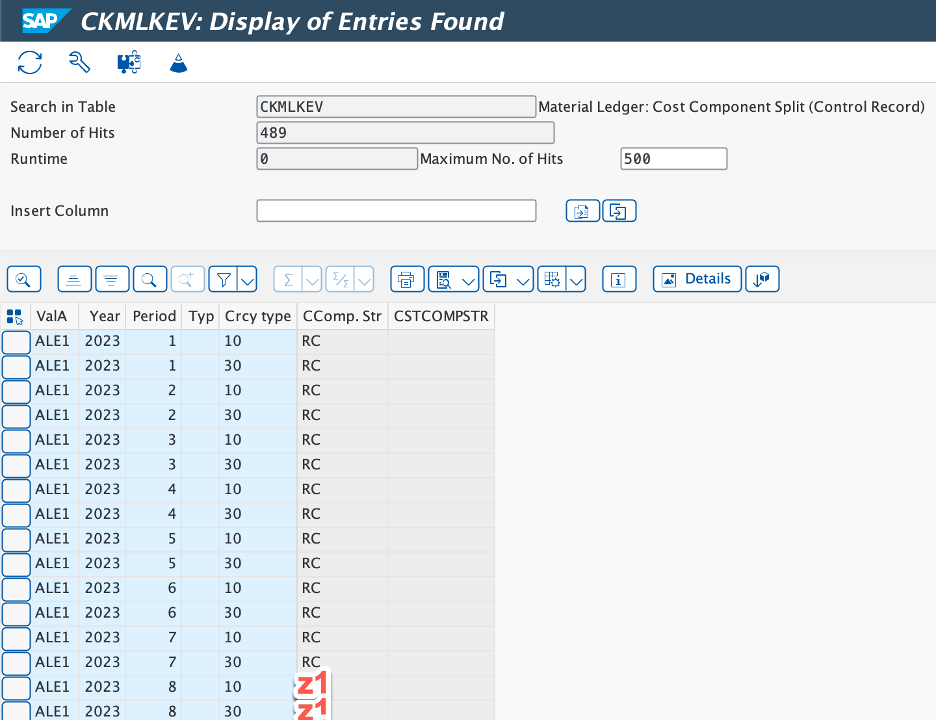This screenshot has height=720, width=936.
Task: Click the Runtime field showing 0
Action: pos(337,159)
